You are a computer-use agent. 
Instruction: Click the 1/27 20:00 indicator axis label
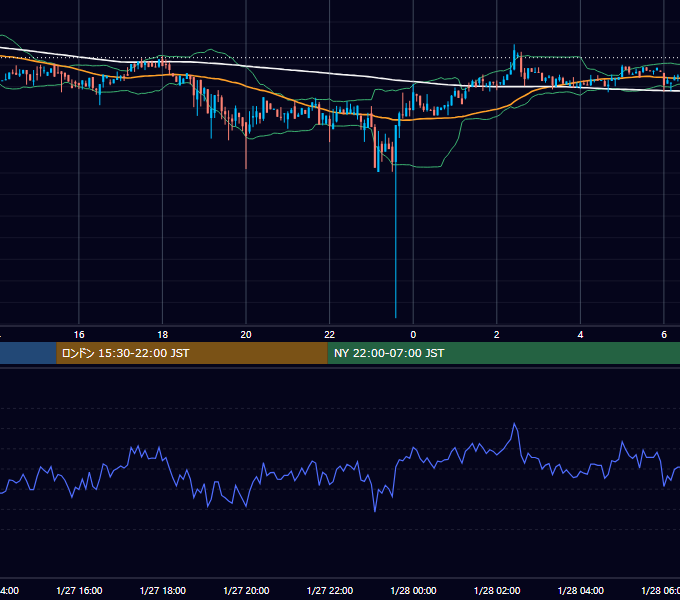coord(246,590)
